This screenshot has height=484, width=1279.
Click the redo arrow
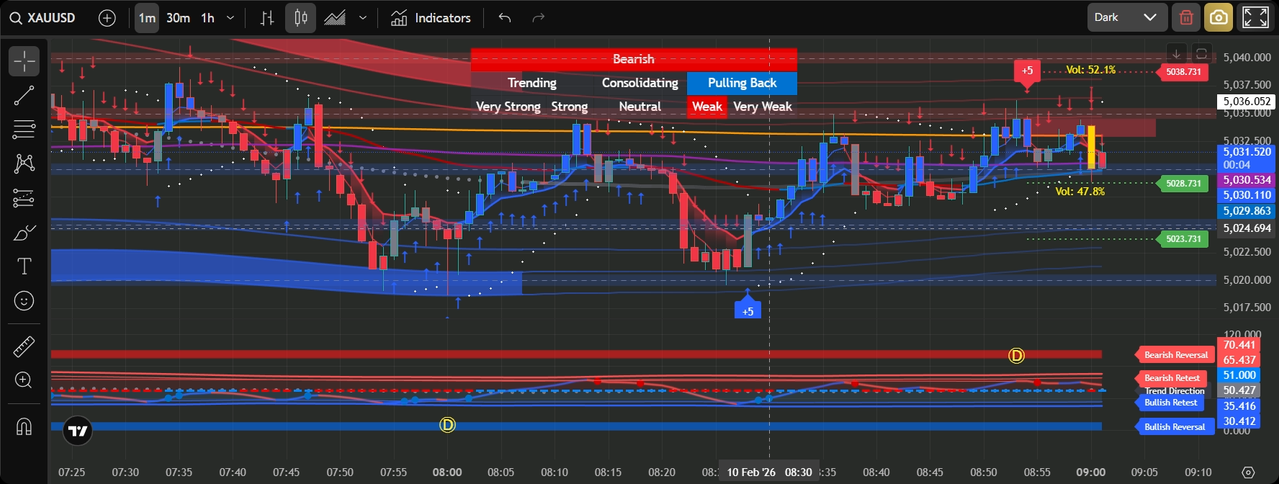click(x=539, y=18)
